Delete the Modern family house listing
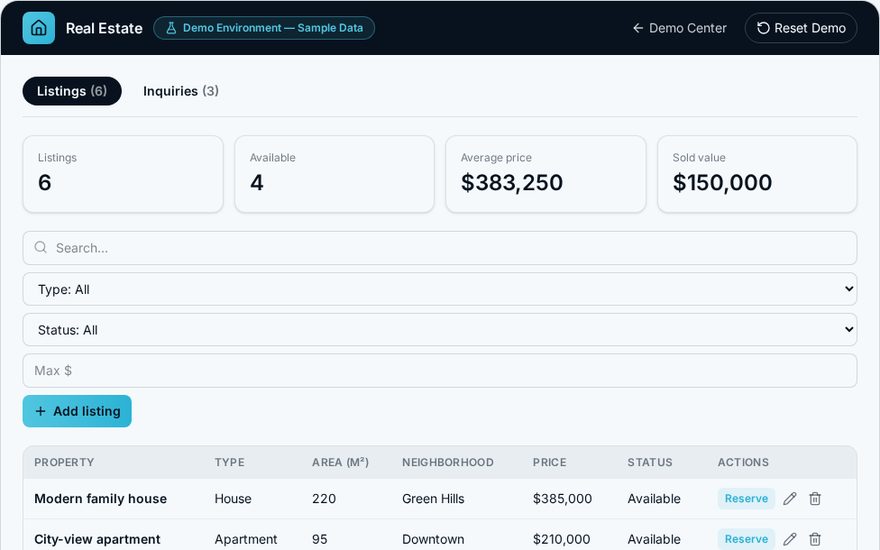This screenshot has height=550, width=880. [x=815, y=498]
